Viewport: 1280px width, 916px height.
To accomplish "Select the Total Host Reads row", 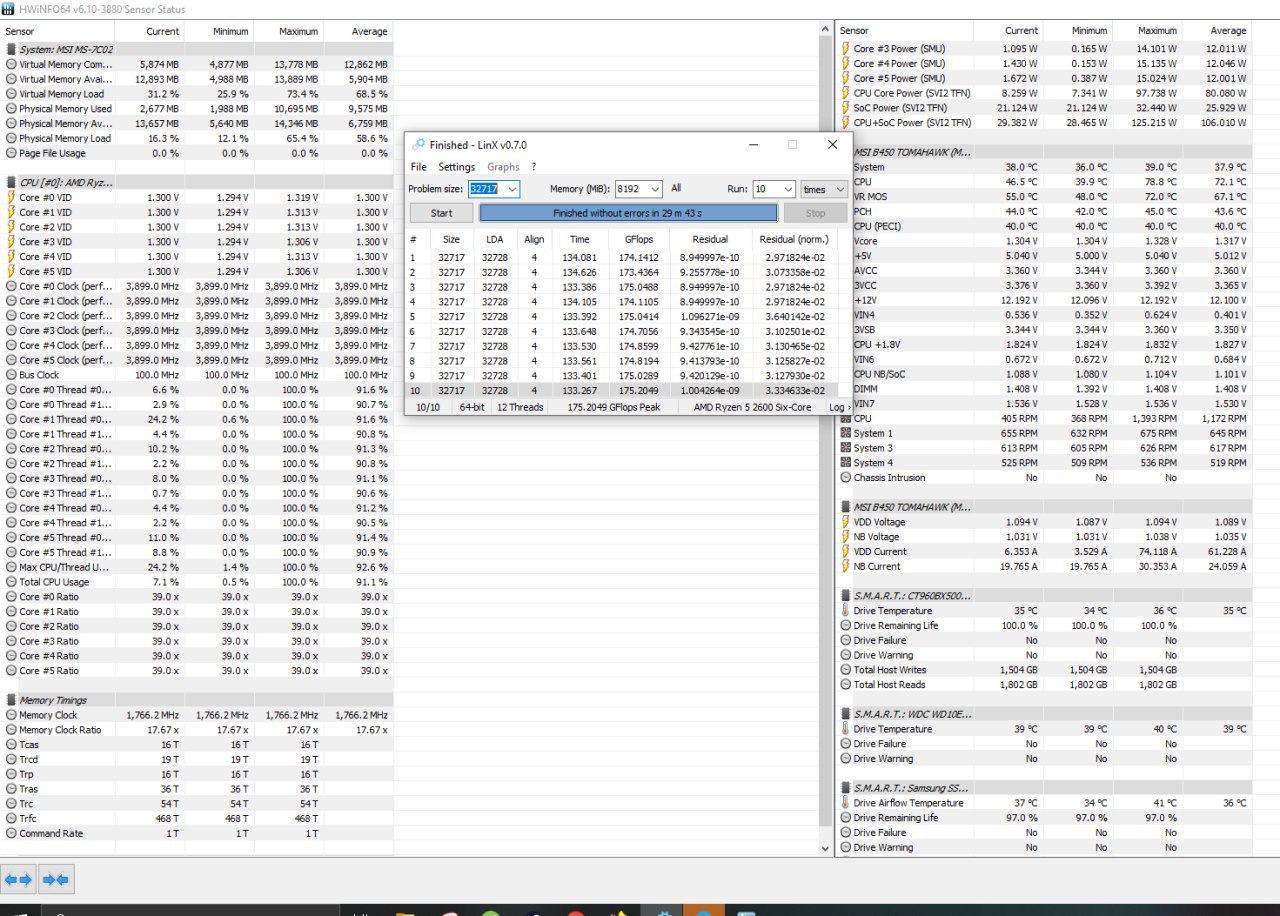I will point(1045,685).
